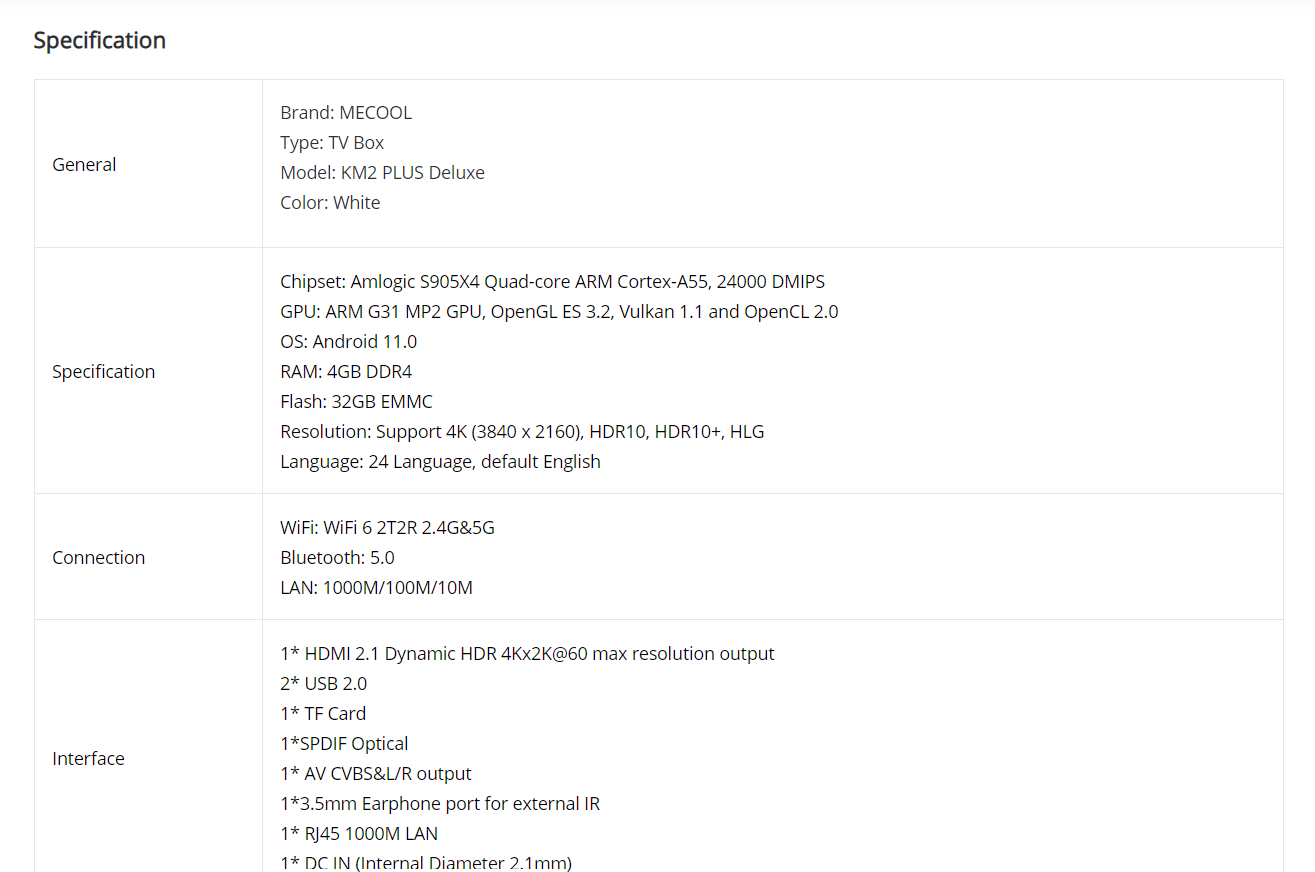The height and width of the screenshot is (872, 1315).
Task: Click the LAN: 1000M/100M/10M line
Action: pos(376,587)
